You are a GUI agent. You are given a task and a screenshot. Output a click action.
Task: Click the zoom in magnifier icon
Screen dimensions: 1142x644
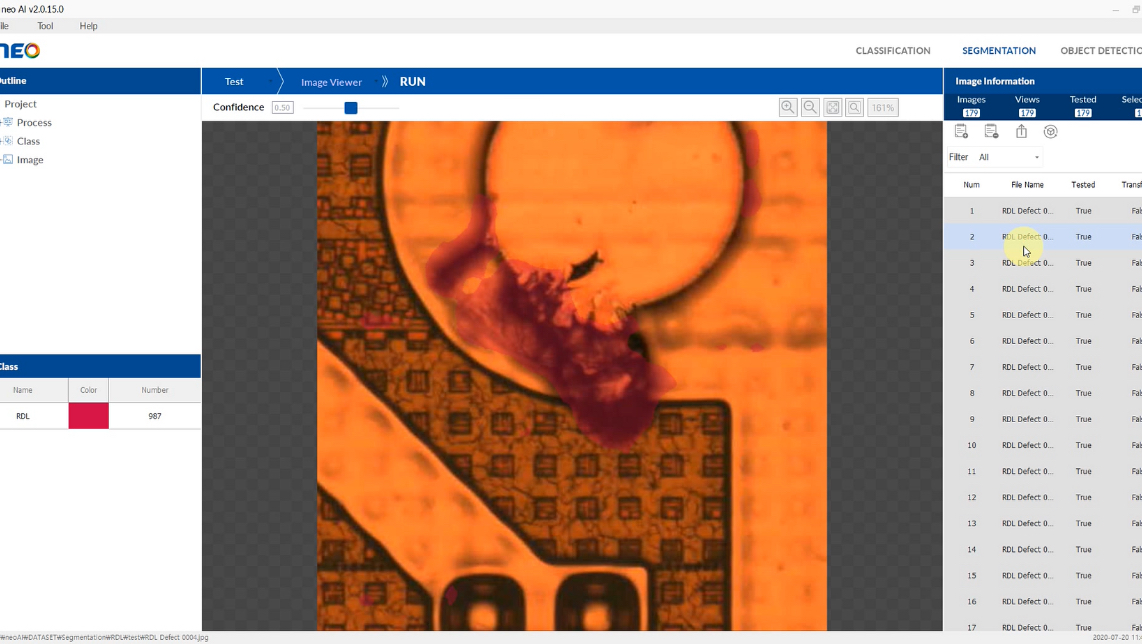coord(788,107)
